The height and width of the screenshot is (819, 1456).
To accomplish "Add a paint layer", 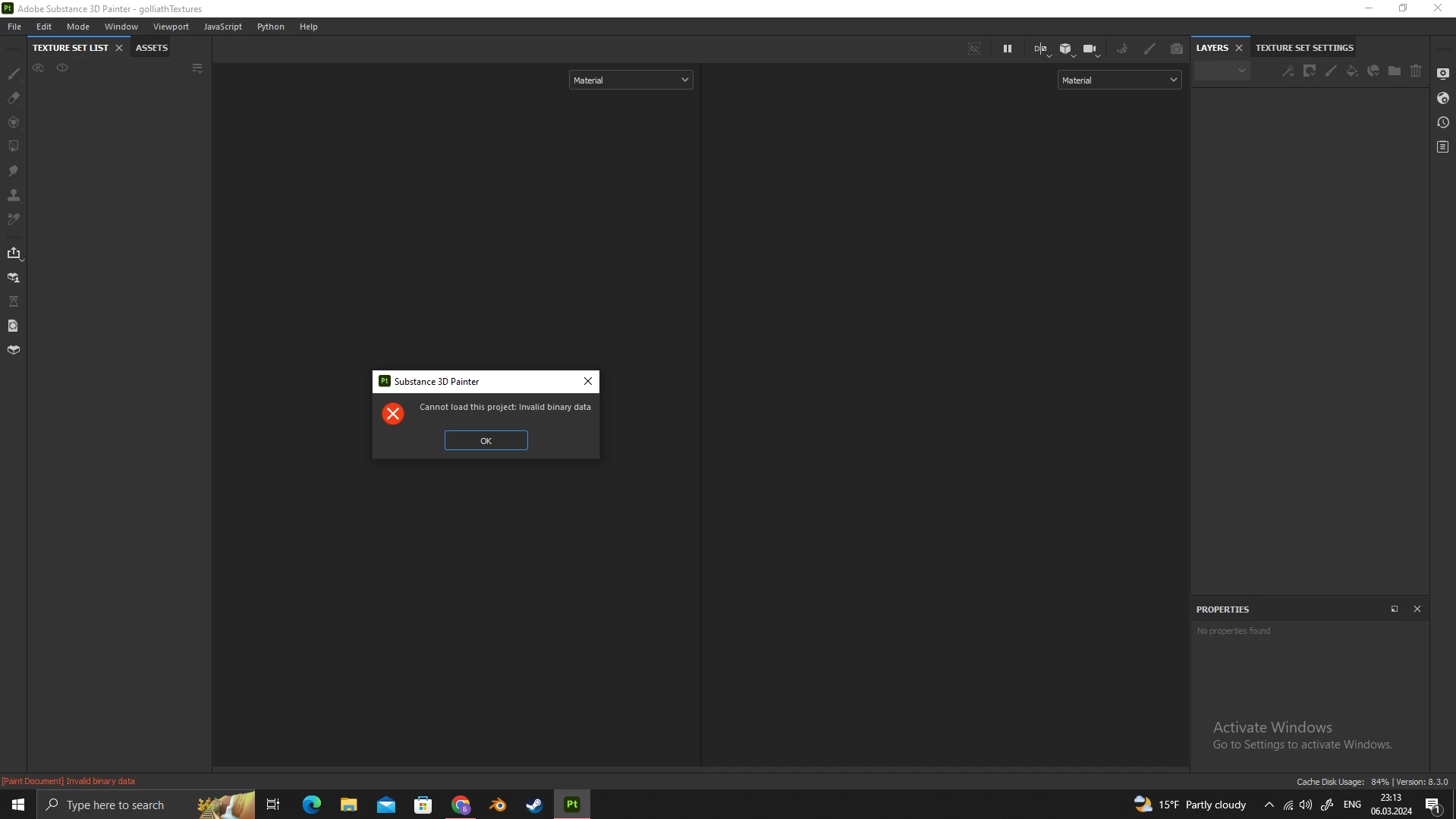I will coord(1331,71).
